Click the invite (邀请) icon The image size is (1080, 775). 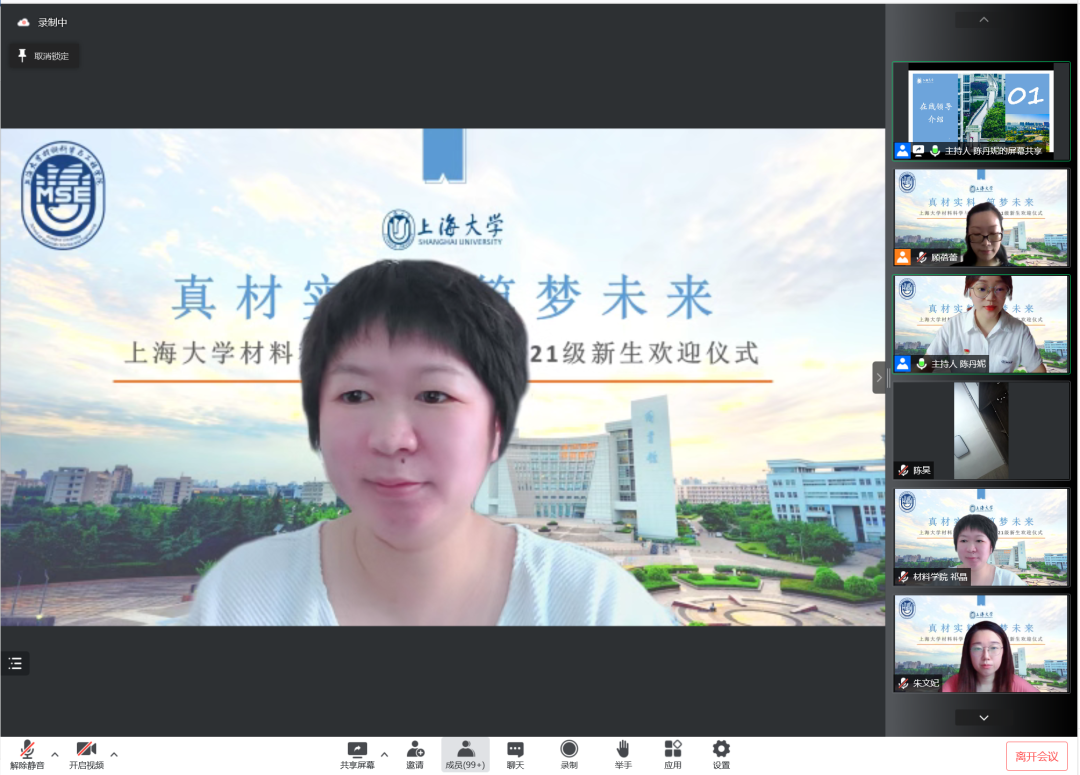(x=415, y=754)
